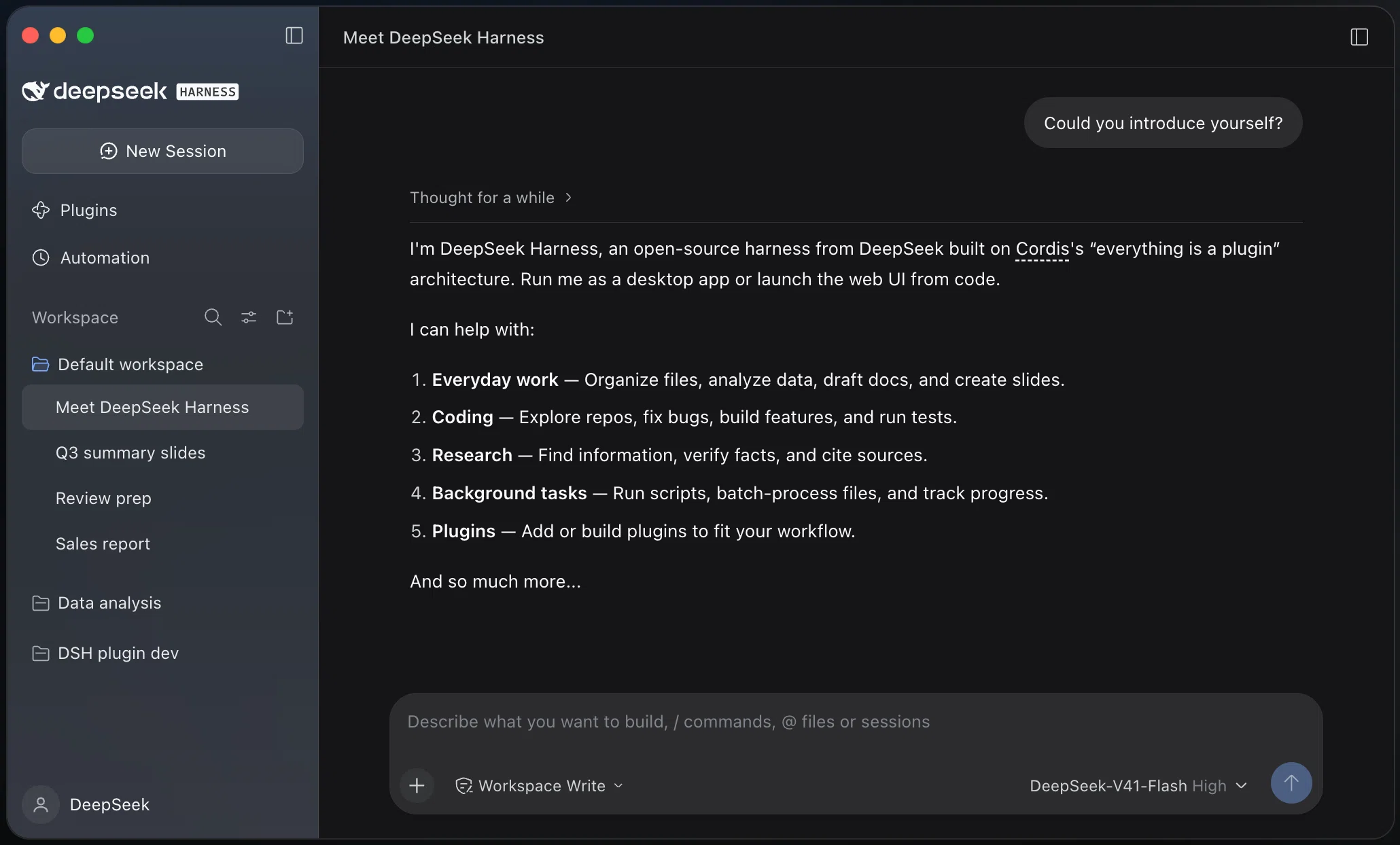Click into the message prompt field
Image resolution: width=1400 pixels, height=845 pixels.
pos(856,721)
